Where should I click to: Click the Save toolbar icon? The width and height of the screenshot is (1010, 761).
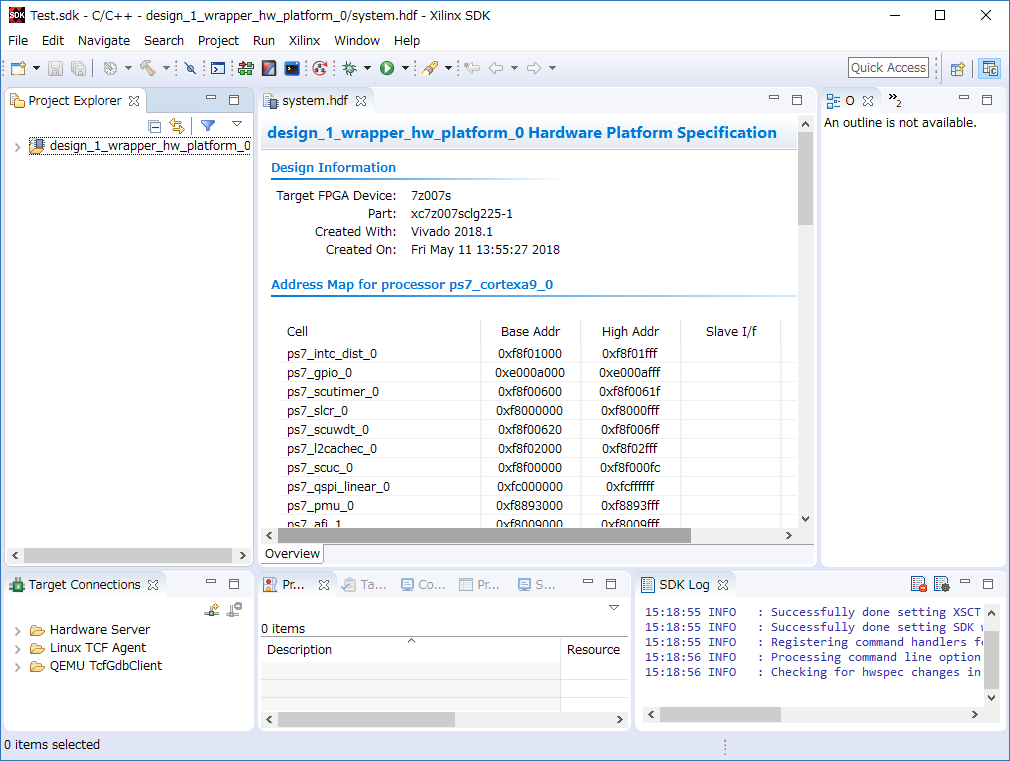coord(55,68)
